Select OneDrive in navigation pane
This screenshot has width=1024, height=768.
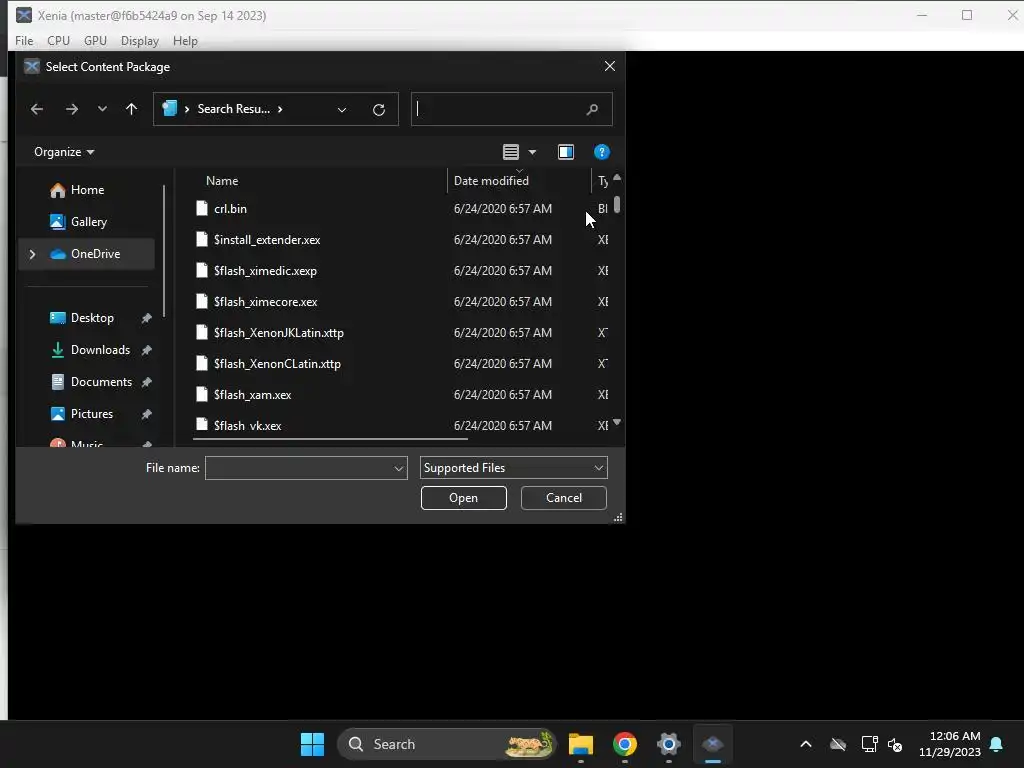(x=86, y=254)
